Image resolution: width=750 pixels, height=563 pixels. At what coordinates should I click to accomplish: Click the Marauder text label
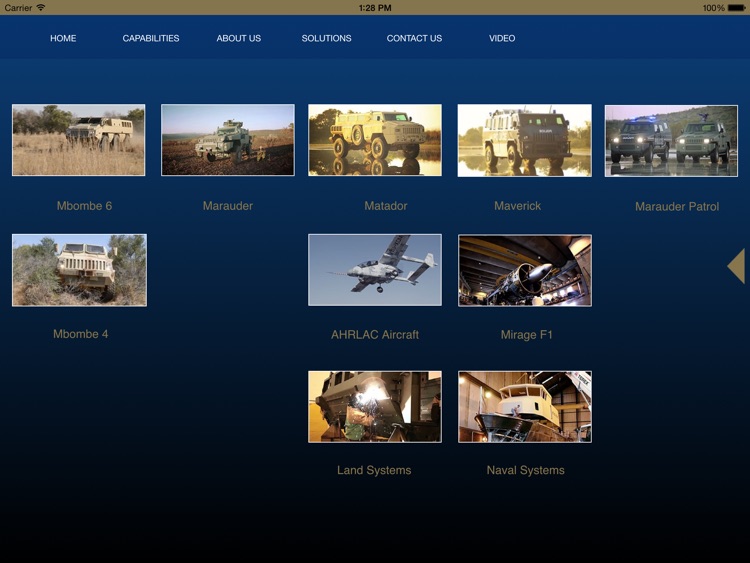pos(228,206)
